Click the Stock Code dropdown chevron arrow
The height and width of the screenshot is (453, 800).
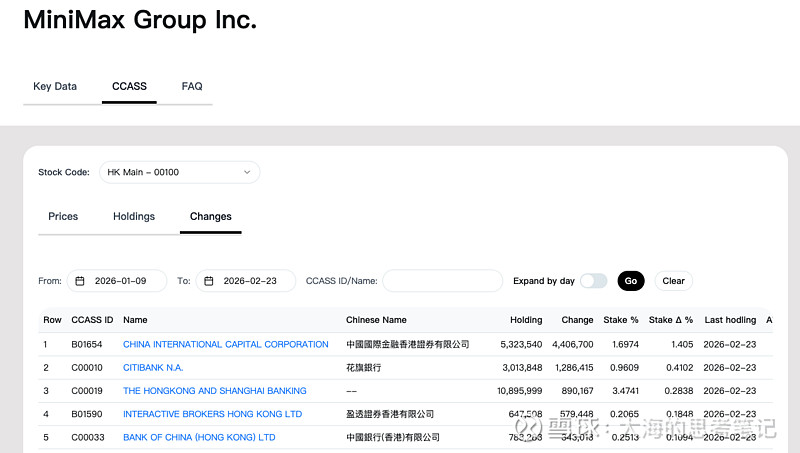pos(247,172)
